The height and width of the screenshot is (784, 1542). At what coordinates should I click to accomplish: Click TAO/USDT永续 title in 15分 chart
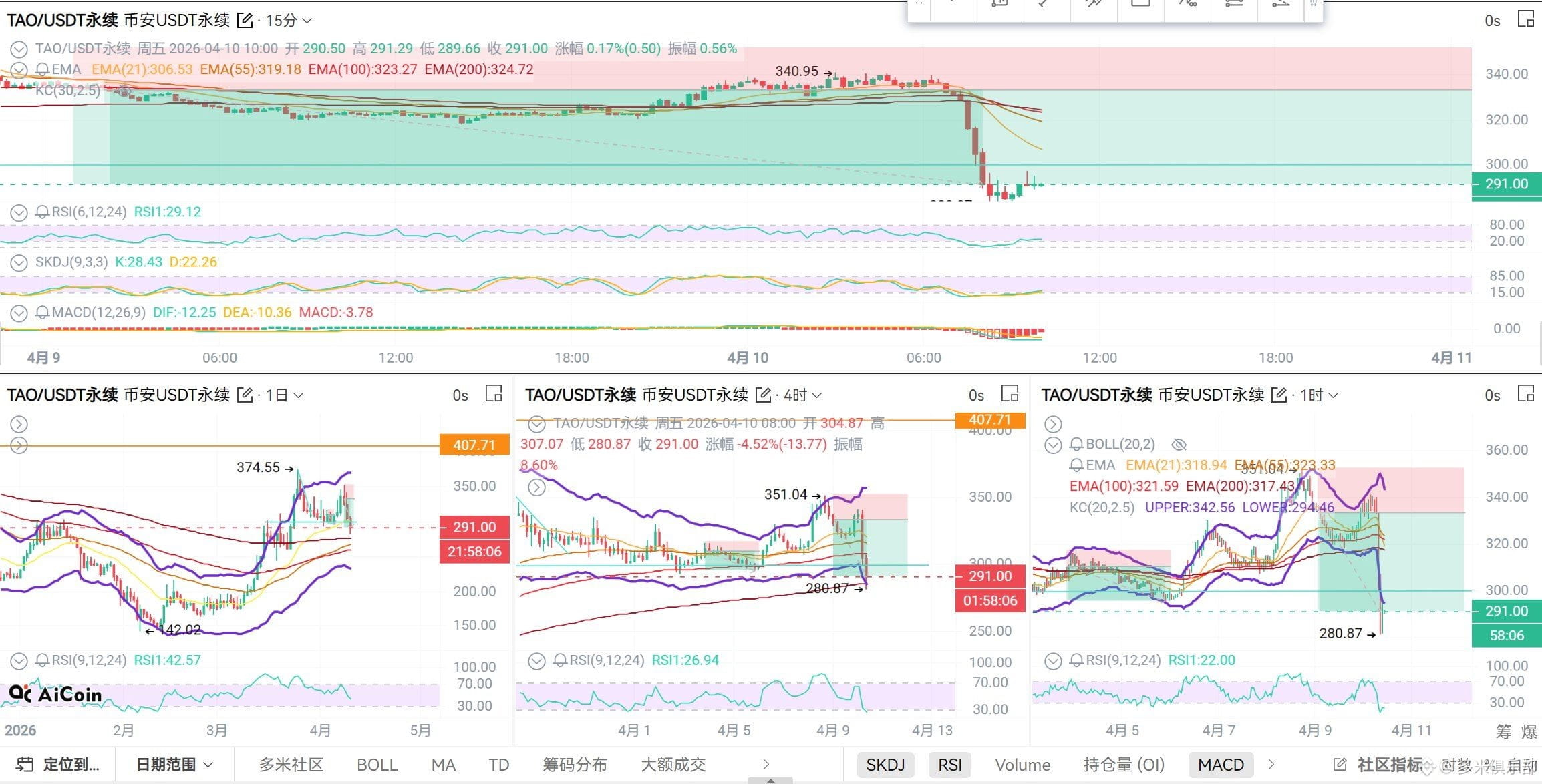click(x=62, y=21)
